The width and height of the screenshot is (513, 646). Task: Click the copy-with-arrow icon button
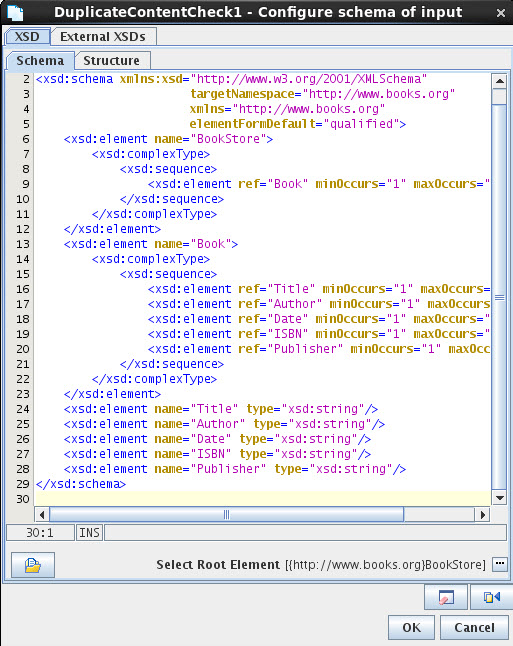[491, 597]
